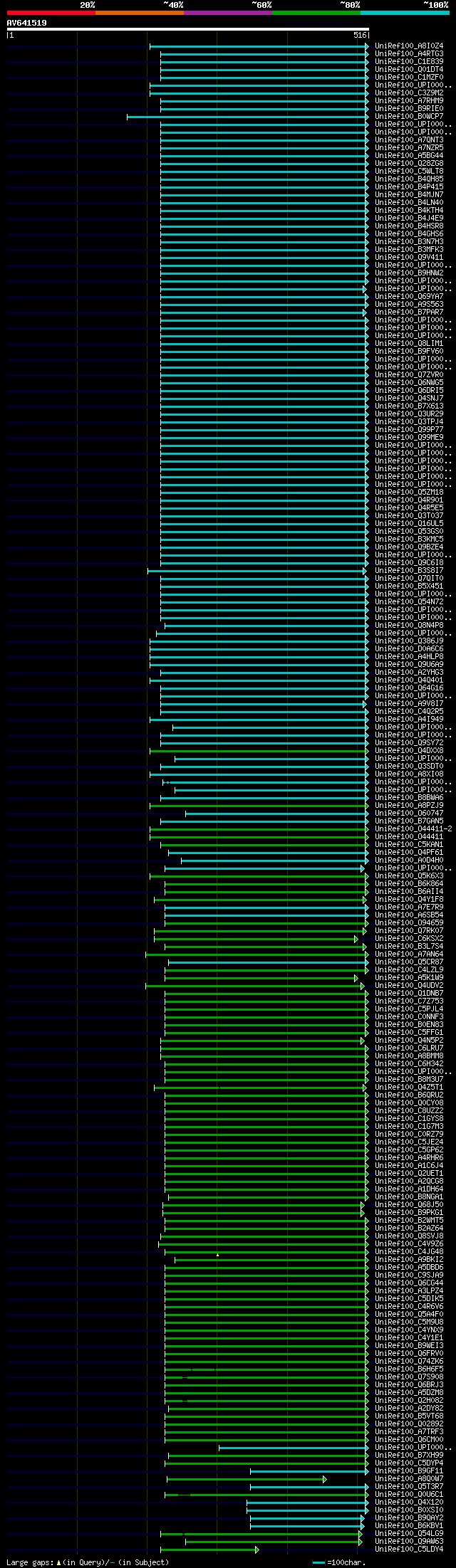456x1568 pixels.
Task: Select the UniRef100_Q7RK07 label
Action: [x=409, y=930]
